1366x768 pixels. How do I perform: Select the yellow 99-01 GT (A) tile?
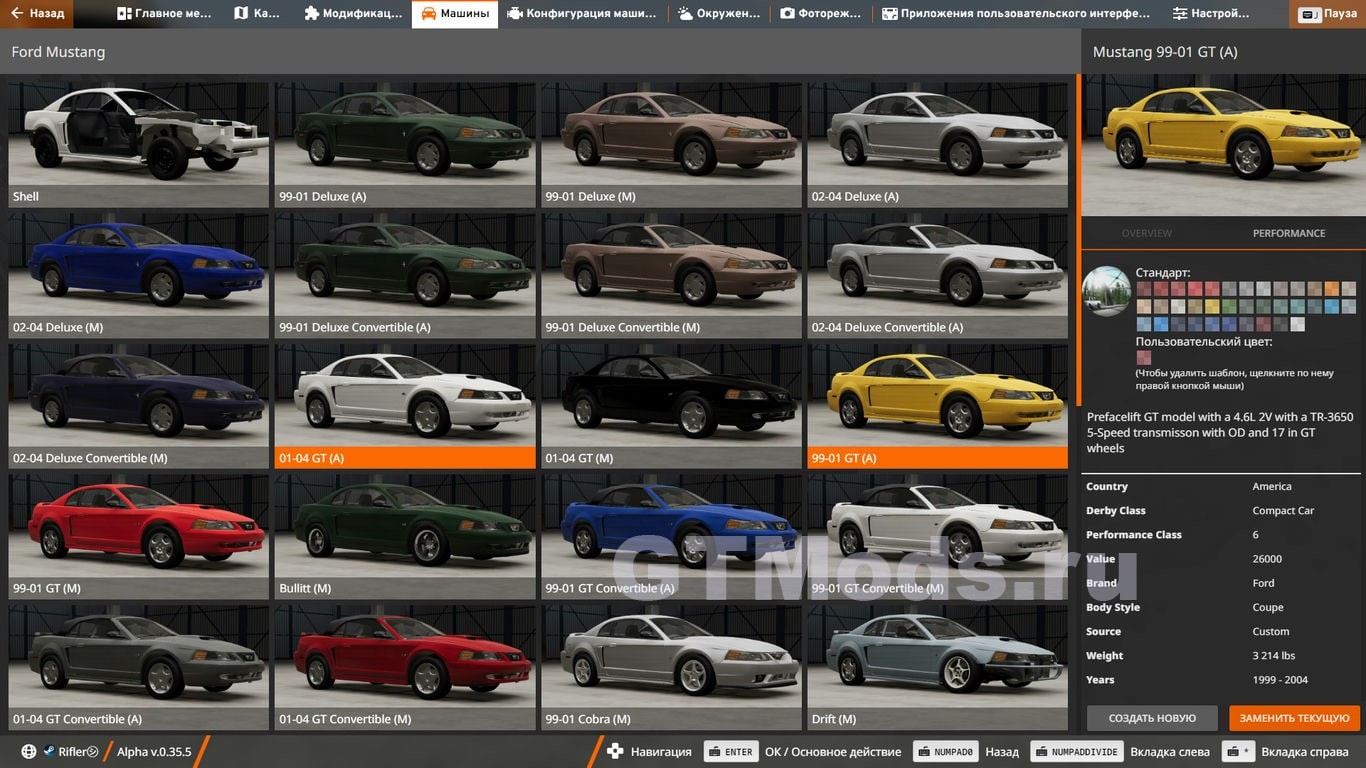click(938, 406)
